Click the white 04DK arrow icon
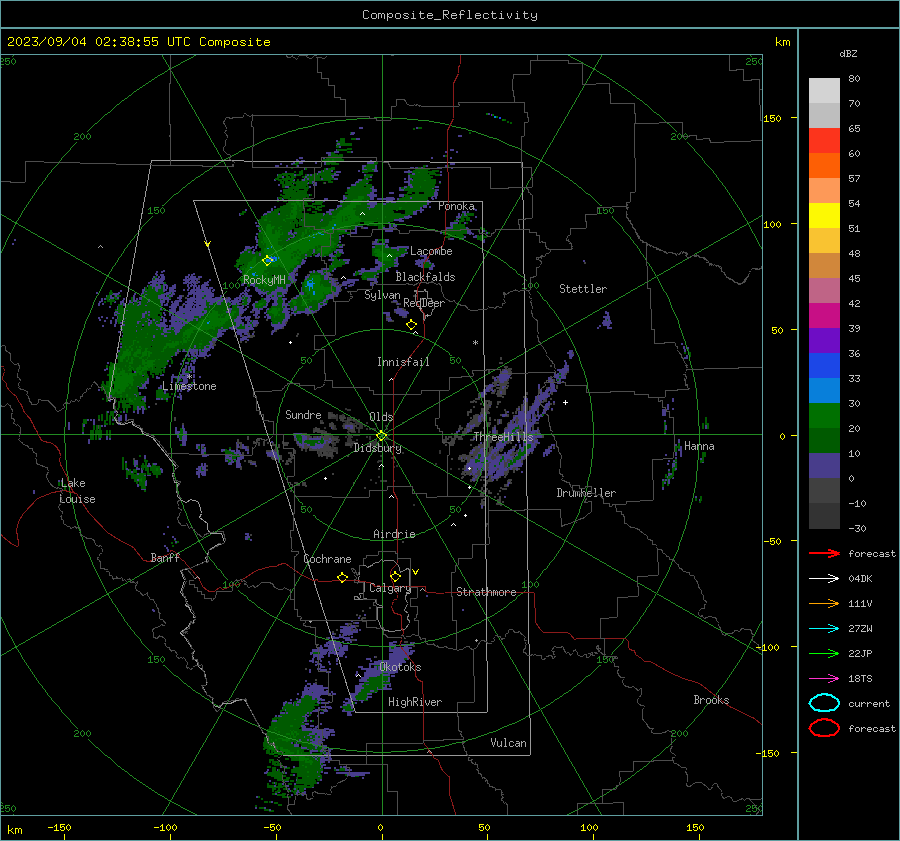 tap(824, 578)
